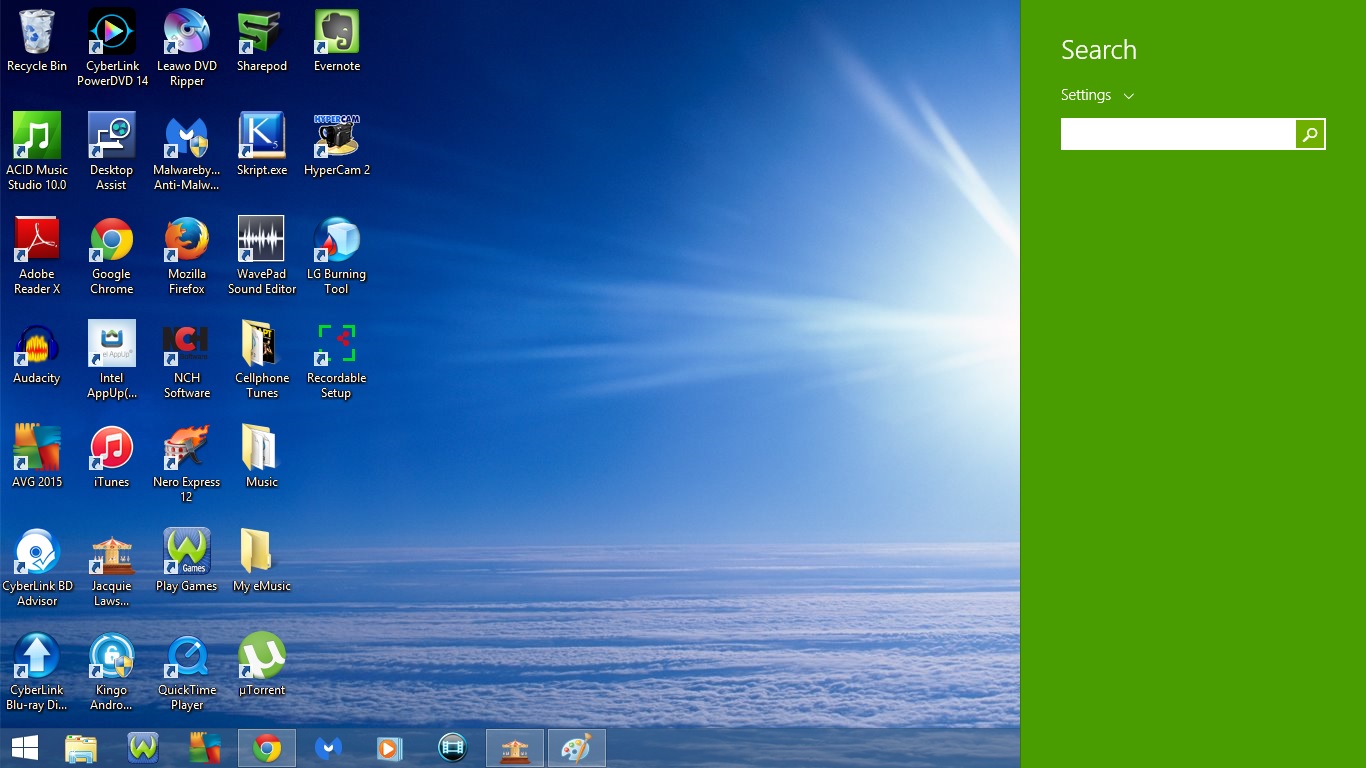Screen dimensions: 1366x768
Task: Open the Windows Start button
Action: [x=25, y=748]
